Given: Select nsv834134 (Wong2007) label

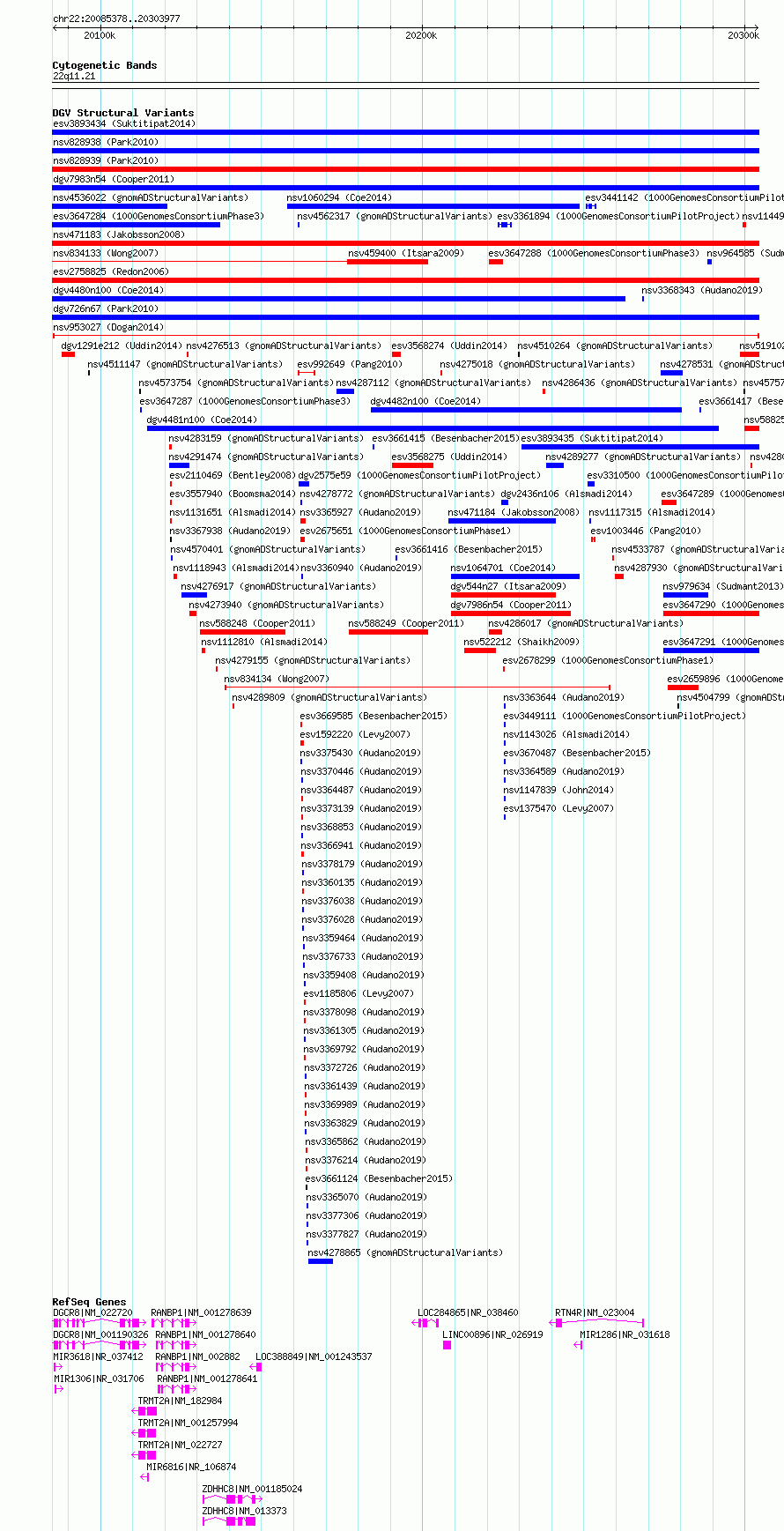Looking at the screenshot, I should coord(277,679).
